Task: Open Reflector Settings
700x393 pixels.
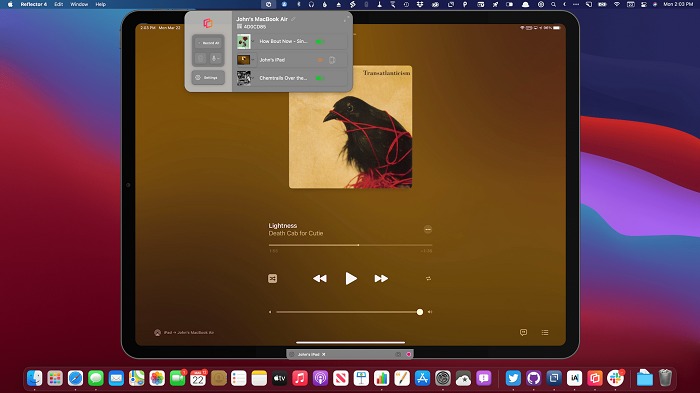Action: [x=208, y=78]
